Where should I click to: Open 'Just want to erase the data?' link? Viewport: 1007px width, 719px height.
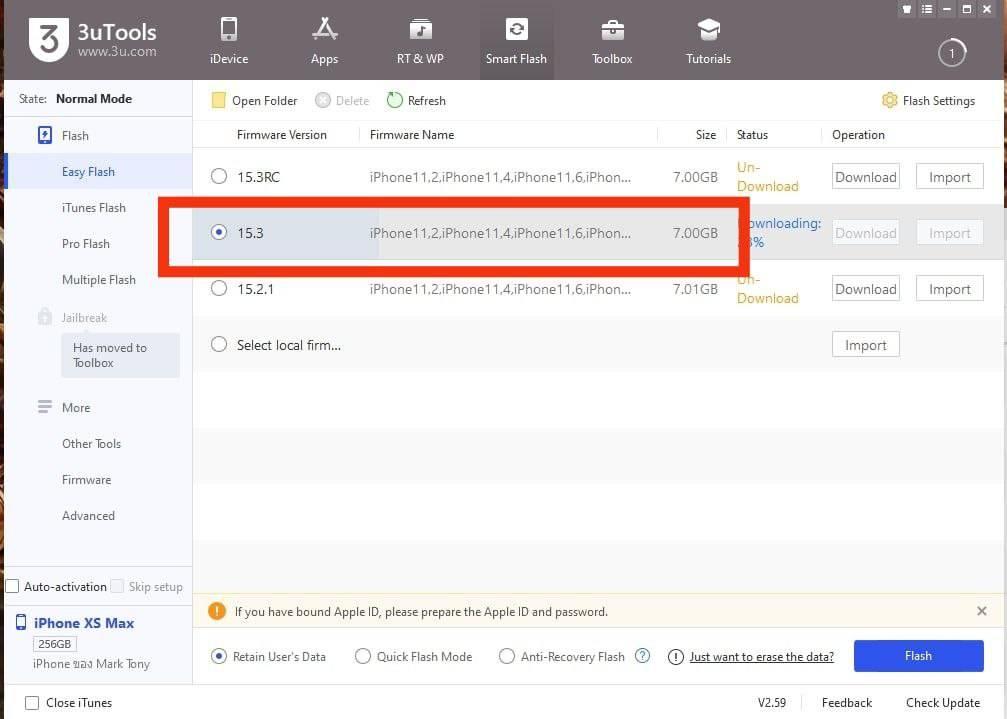[762, 657]
